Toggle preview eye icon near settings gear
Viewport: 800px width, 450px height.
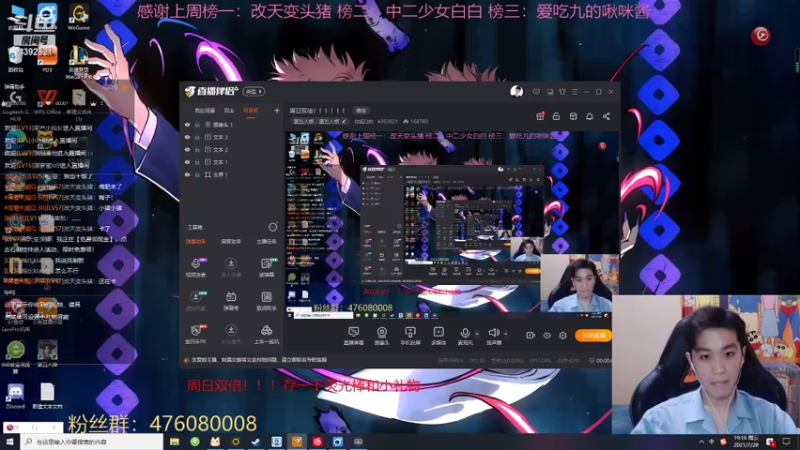(546, 335)
